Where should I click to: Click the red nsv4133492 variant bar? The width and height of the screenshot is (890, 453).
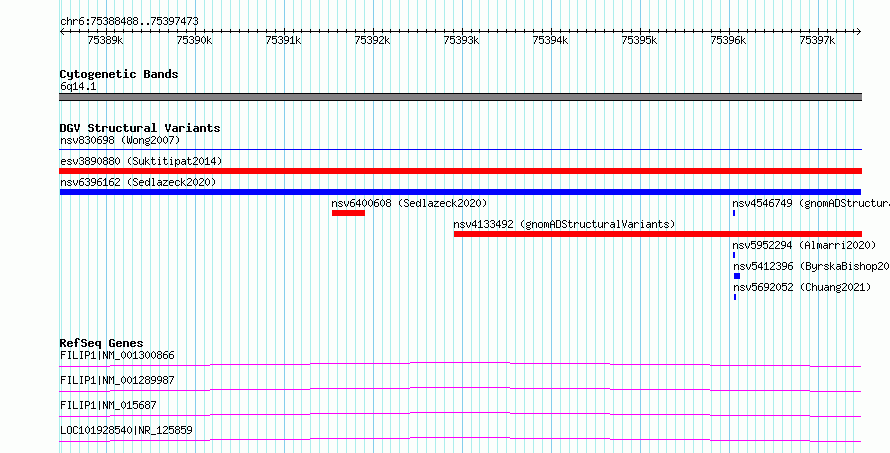(658, 234)
